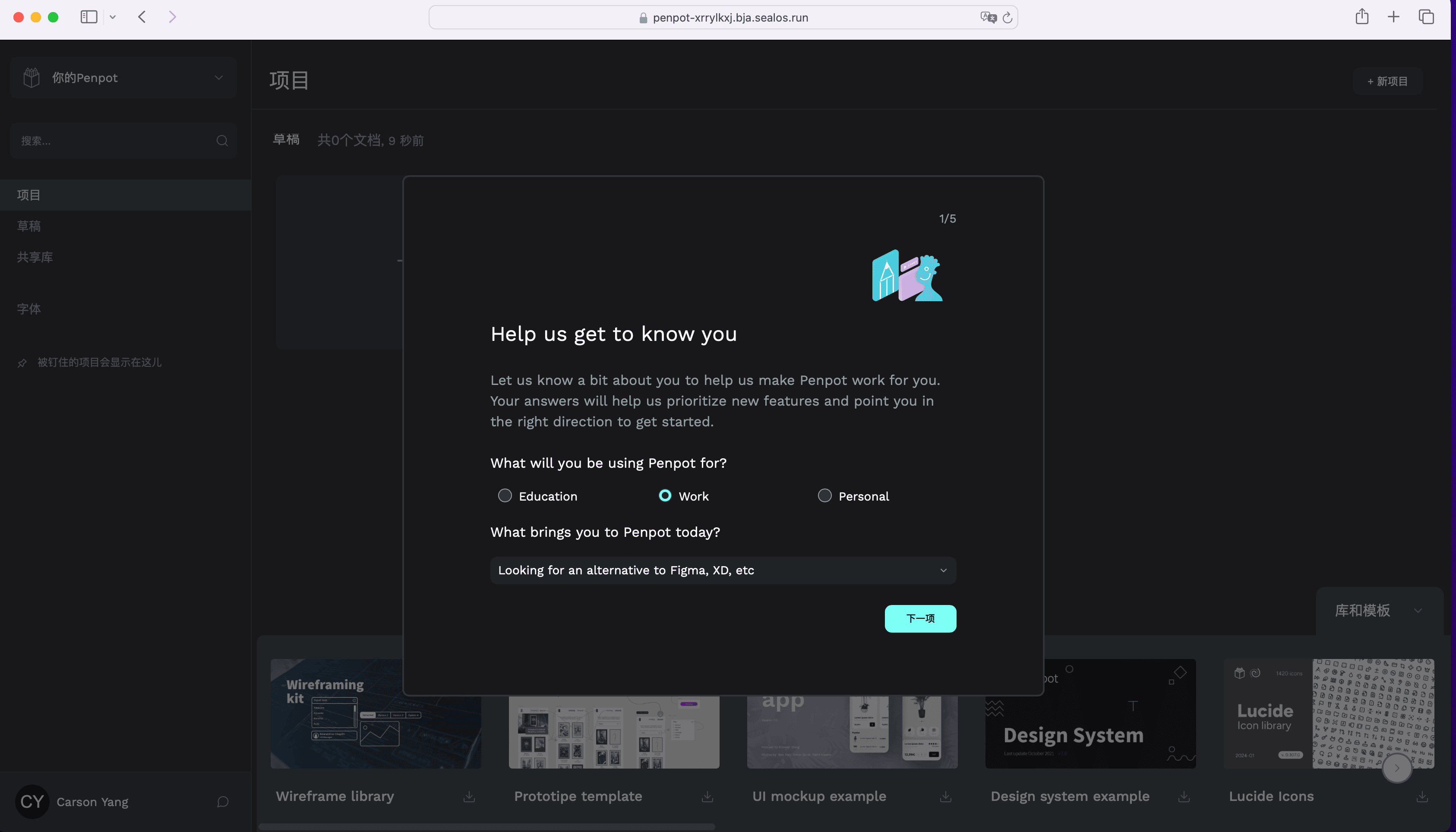Click the Safari share icon
The height and width of the screenshot is (832, 1456).
(1362, 16)
